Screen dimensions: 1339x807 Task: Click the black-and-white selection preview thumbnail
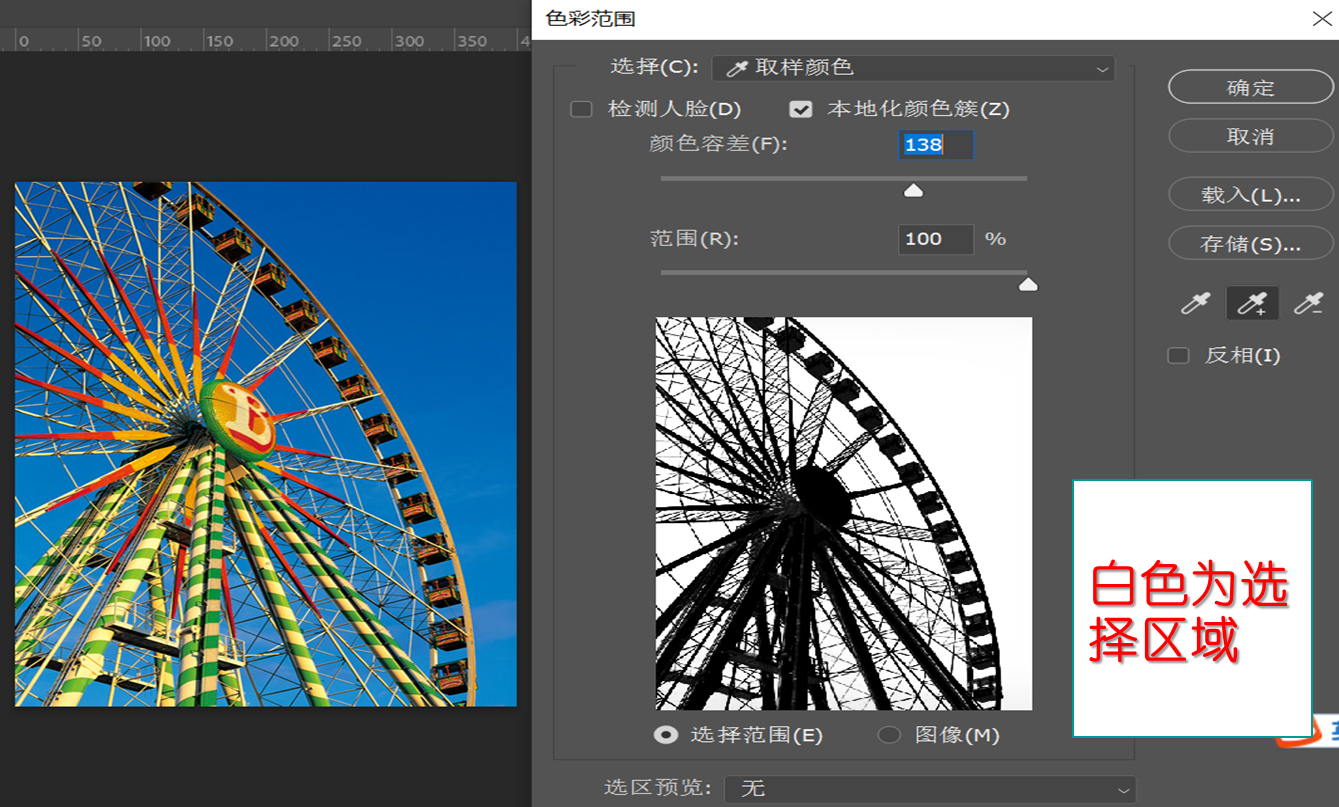click(x=844, y=514)
